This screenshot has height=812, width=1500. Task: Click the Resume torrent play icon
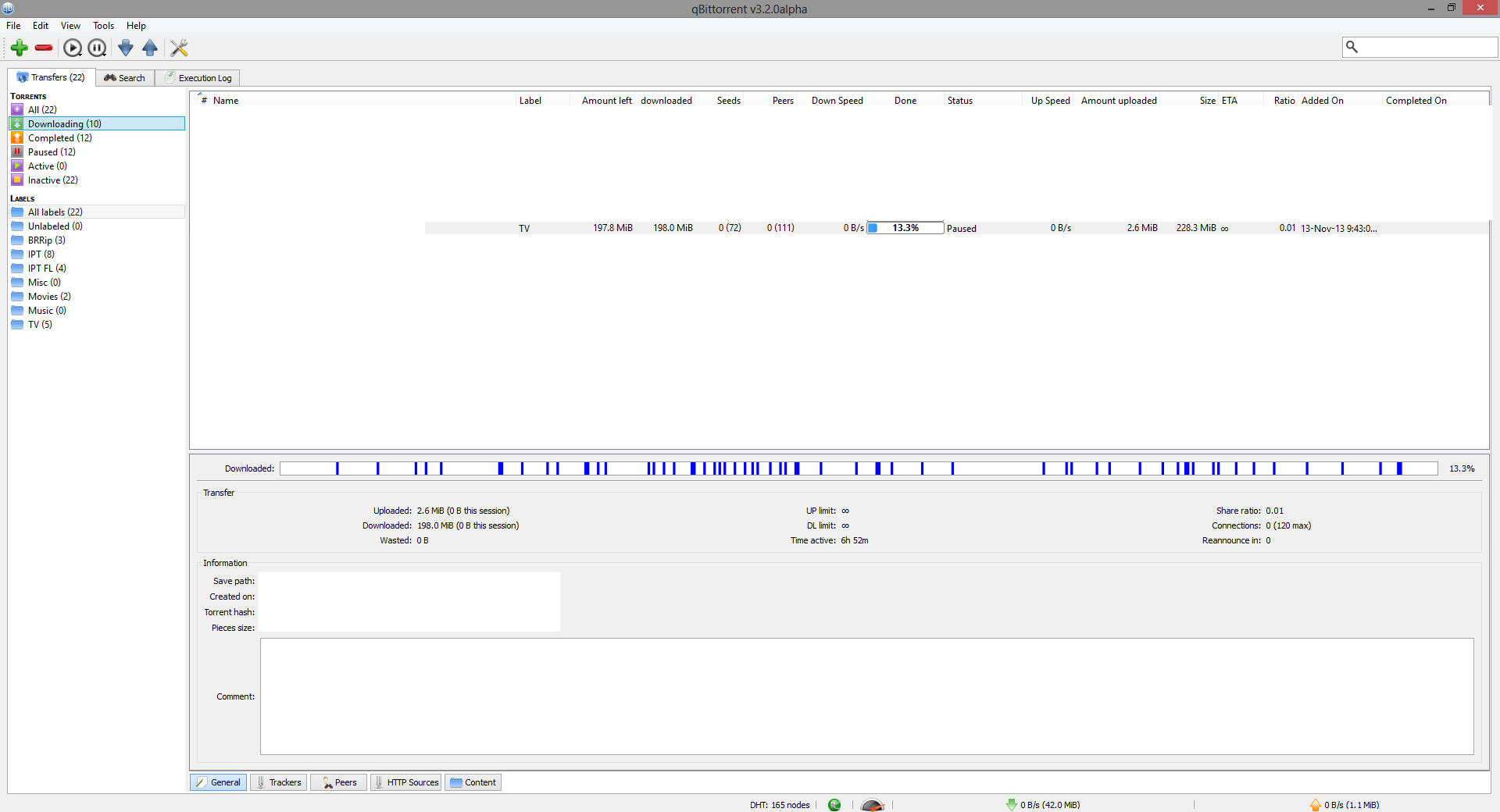[73, 48]
